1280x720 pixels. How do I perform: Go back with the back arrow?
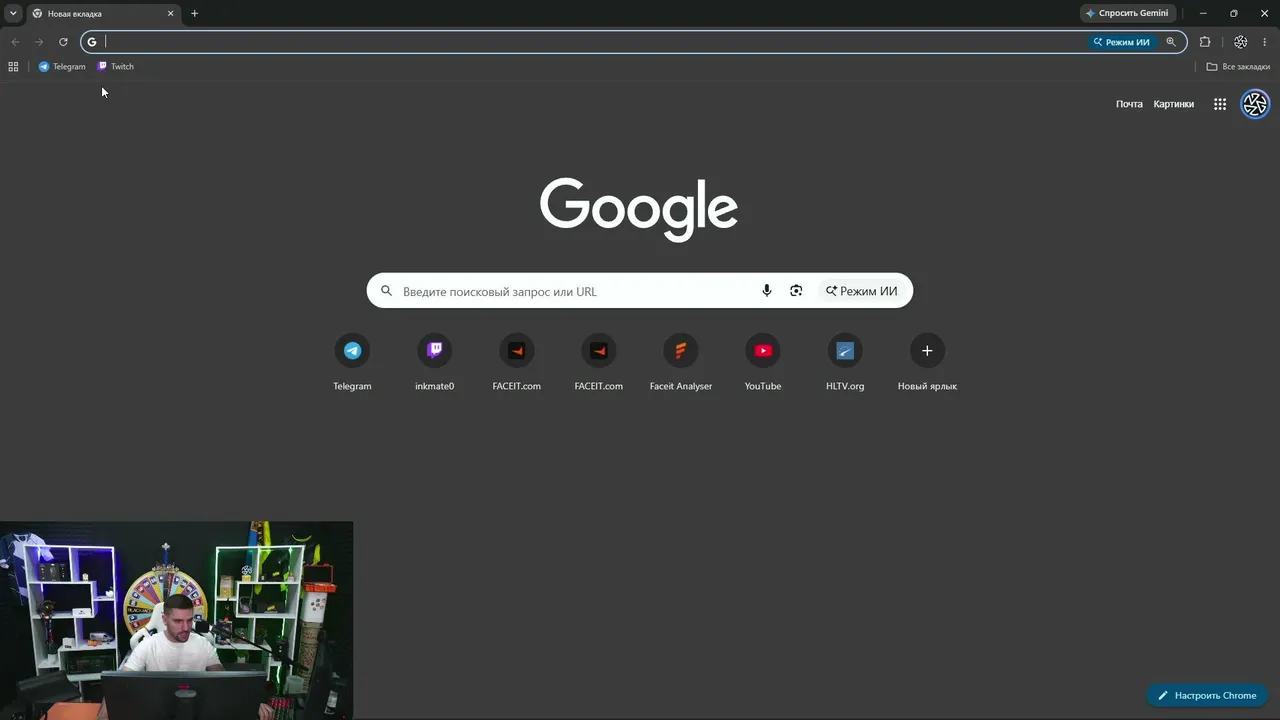15,42
